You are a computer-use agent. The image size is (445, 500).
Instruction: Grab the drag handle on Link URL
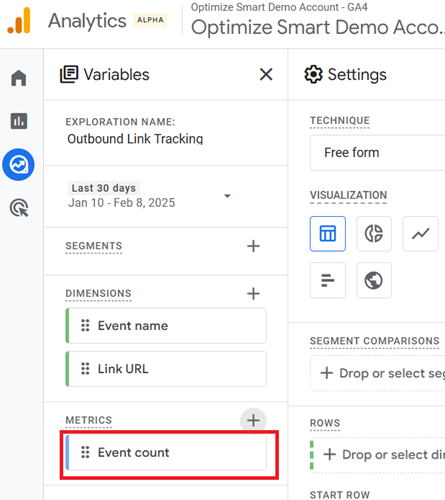point(85,369)
